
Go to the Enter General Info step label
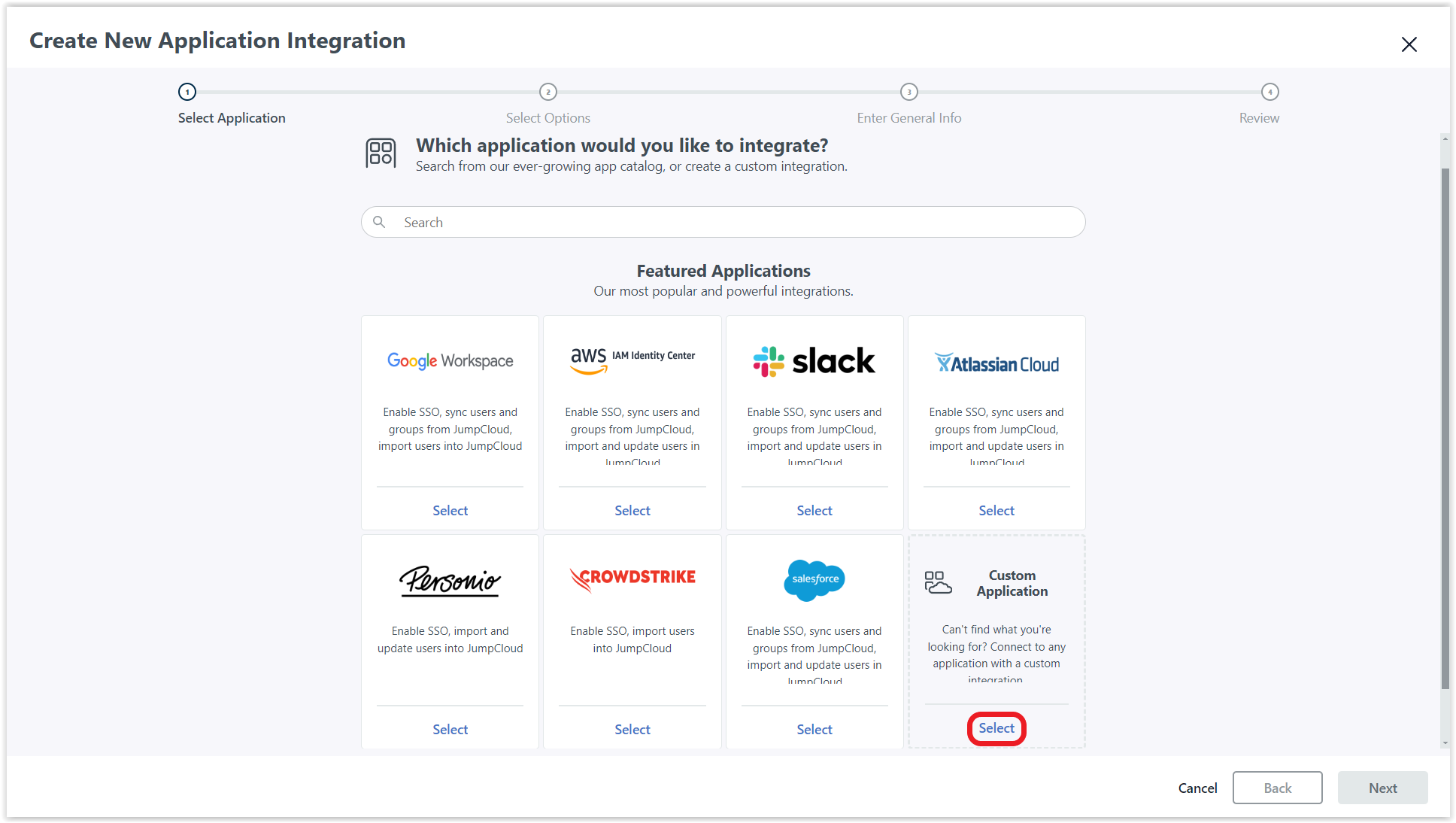click(909, 118)
